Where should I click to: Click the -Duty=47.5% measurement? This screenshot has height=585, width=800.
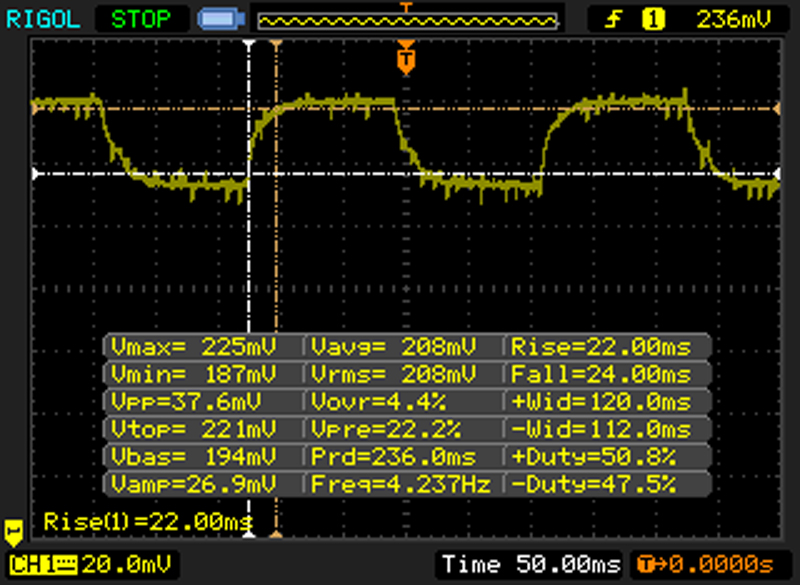click(x=593, y=484)
